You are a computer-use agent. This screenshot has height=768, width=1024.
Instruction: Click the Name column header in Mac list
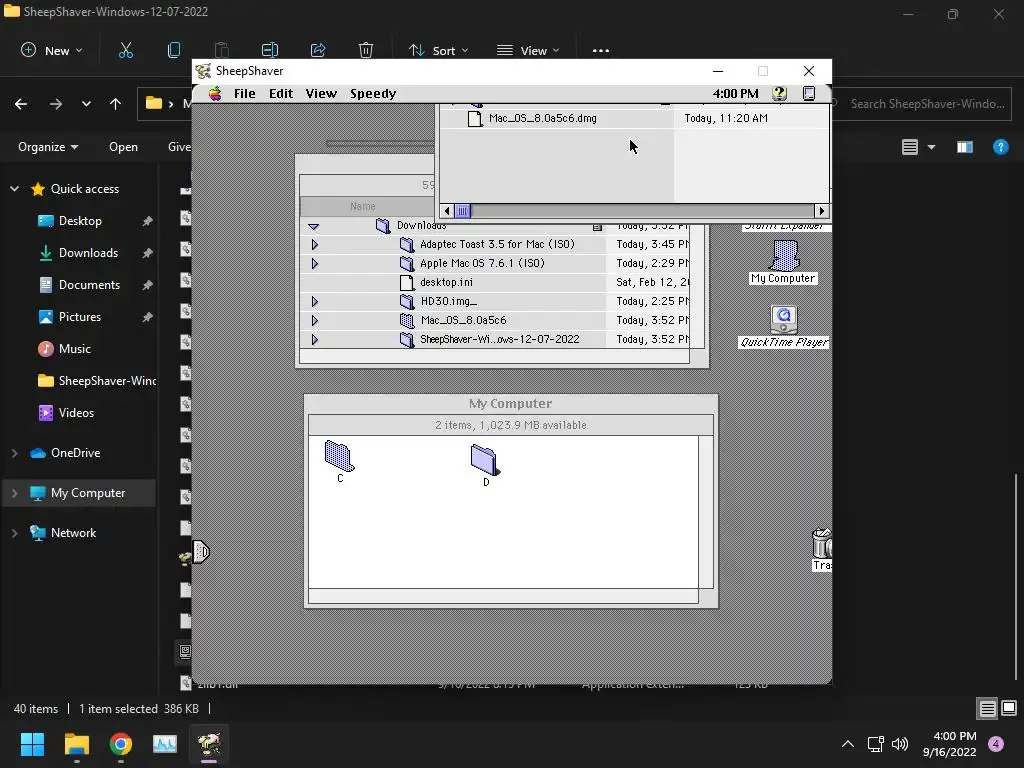click(x=362, y=206)
